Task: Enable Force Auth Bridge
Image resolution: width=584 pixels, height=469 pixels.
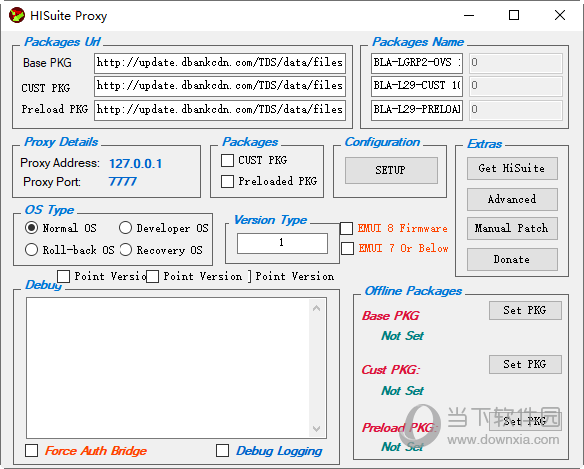Action: tap(31, 450)
